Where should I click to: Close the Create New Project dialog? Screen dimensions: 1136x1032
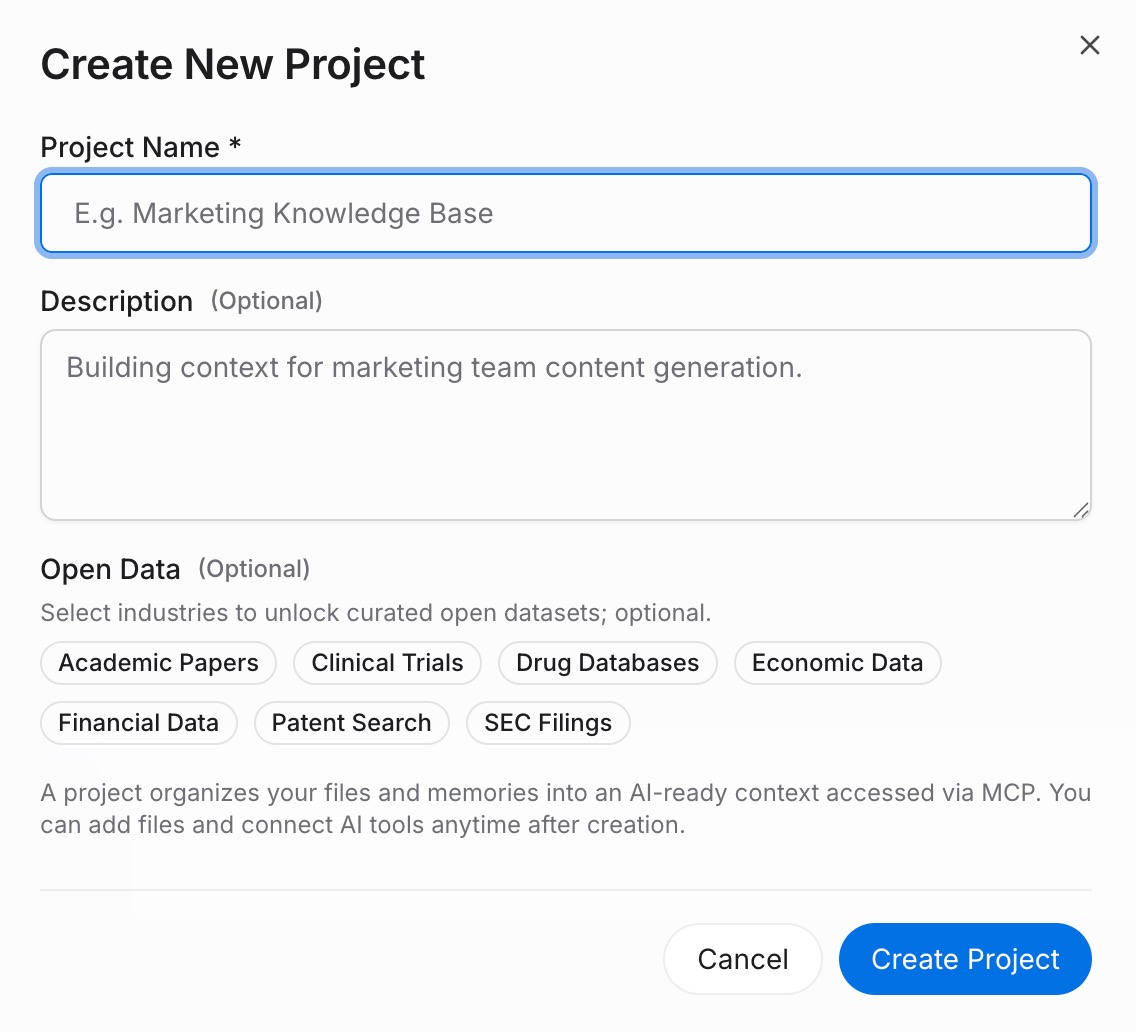click(x=1090, y=45)
